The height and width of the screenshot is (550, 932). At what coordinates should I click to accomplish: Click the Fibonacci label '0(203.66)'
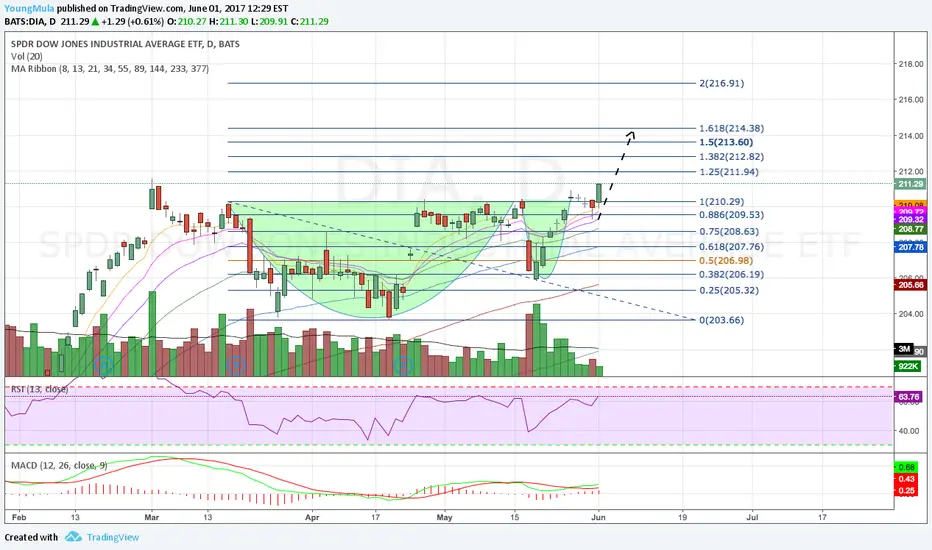[x=722, y=320]
